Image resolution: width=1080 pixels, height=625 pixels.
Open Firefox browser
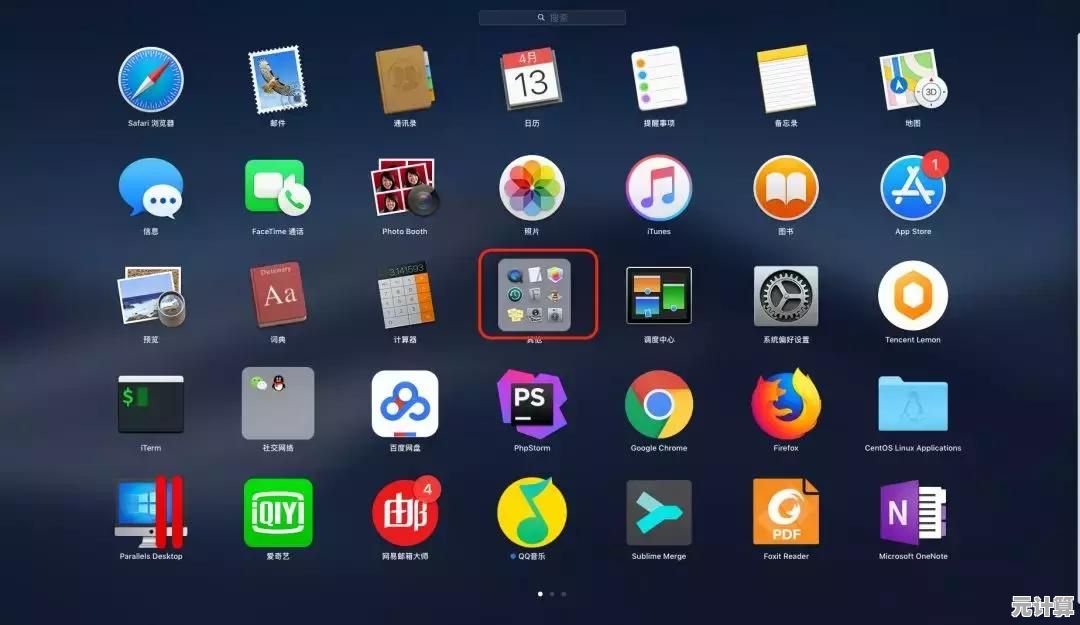tap(786, 404)
